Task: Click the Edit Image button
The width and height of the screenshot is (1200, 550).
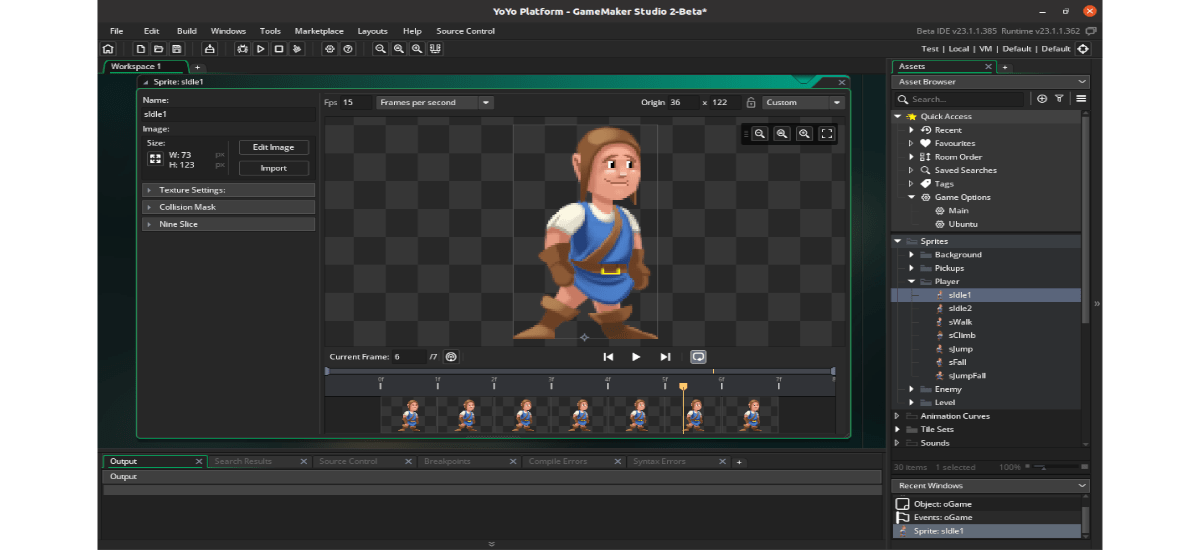Action: click(273, 147)
